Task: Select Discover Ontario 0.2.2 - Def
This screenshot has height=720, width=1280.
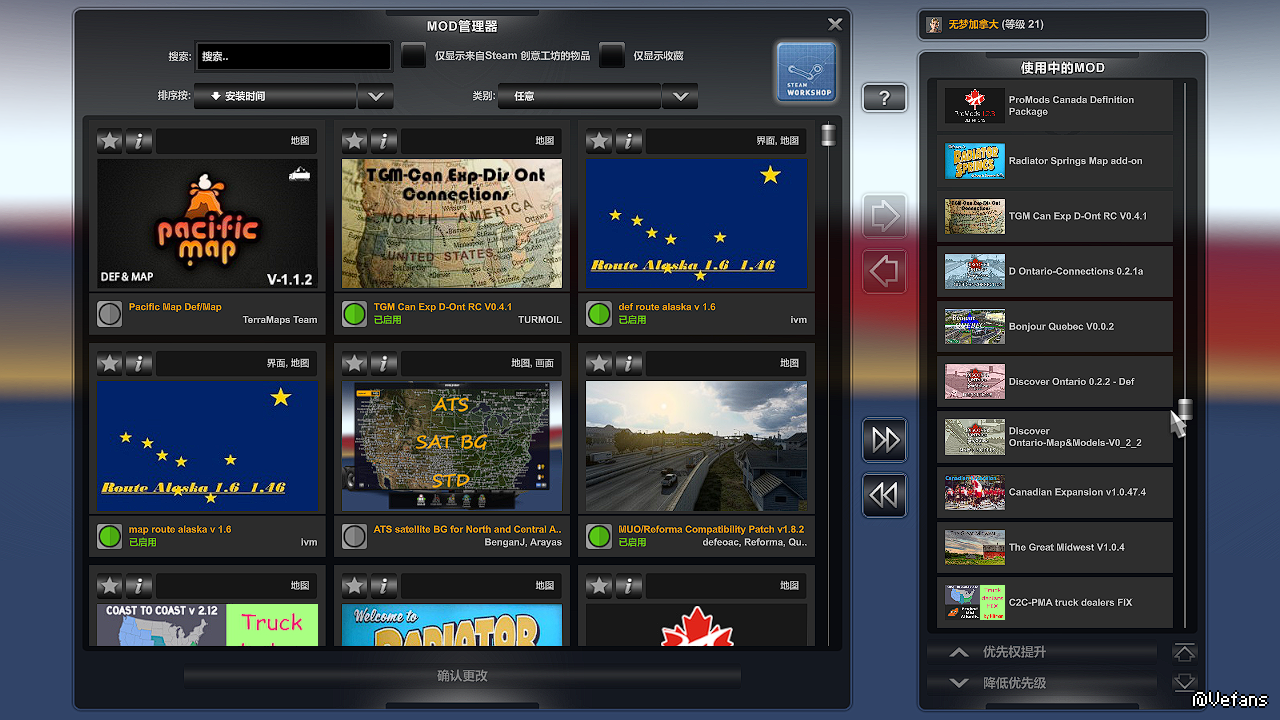Action: click(1055, 382)
